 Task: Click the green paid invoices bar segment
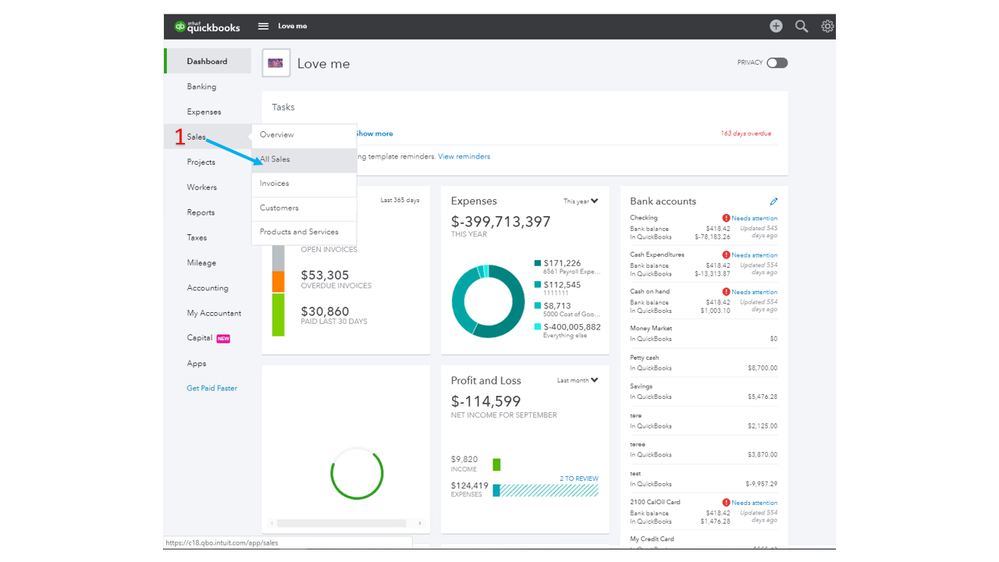[278, 314]
